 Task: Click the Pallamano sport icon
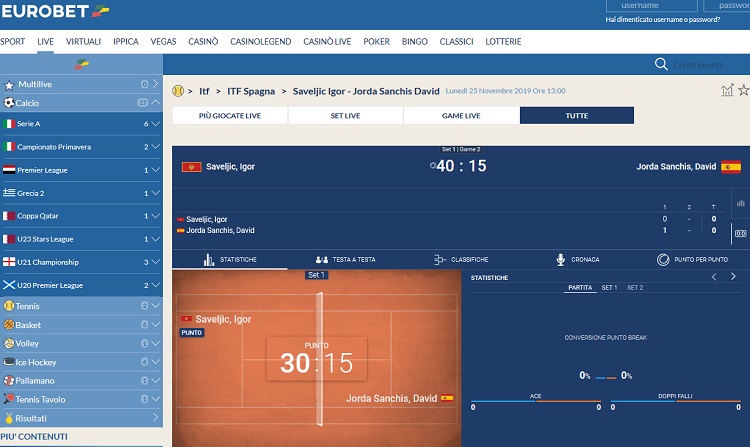coord(9,381)
